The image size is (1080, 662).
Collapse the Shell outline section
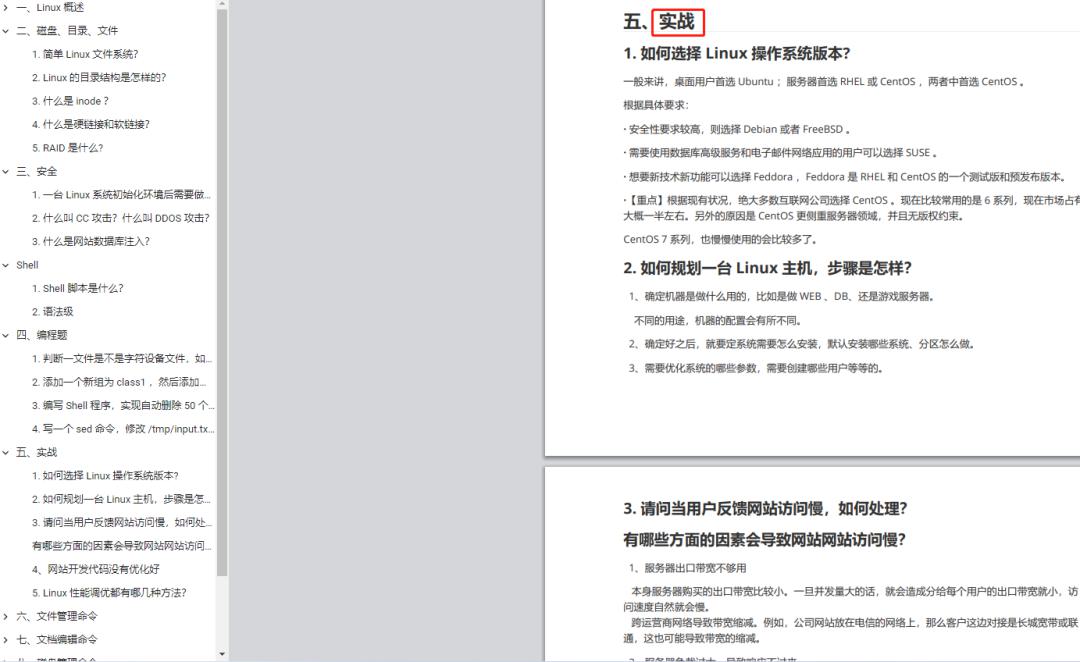(6, 265)
